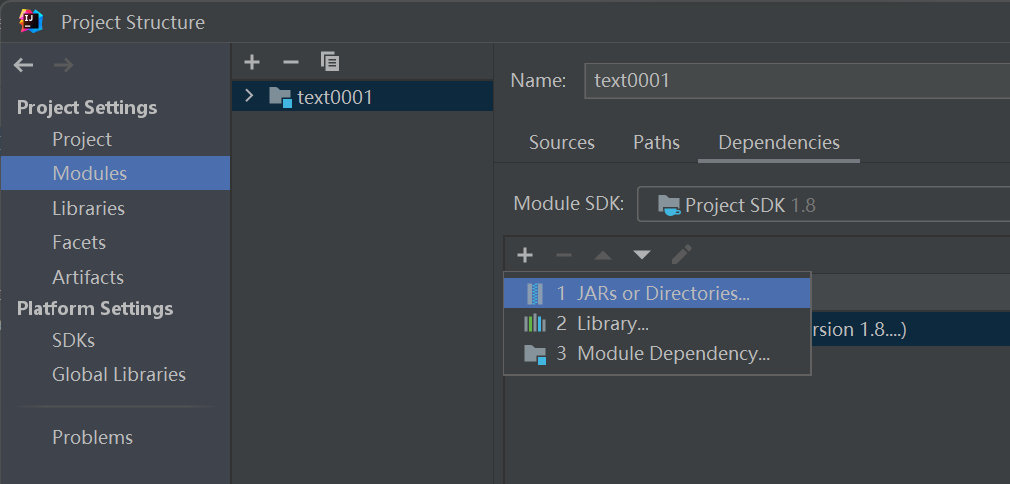Click the edit dependency pencil icon

click(681, 255)
